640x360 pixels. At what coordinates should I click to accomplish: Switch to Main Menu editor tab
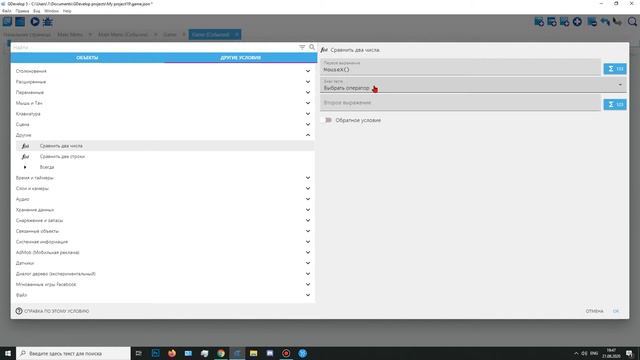click(x=70, y=35)
